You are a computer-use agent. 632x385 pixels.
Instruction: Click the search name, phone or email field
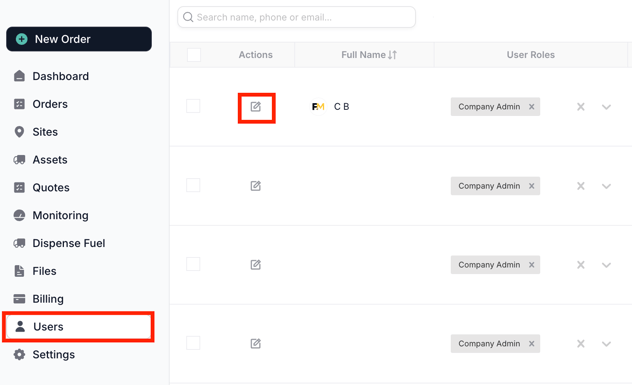[x=296, y=17]
